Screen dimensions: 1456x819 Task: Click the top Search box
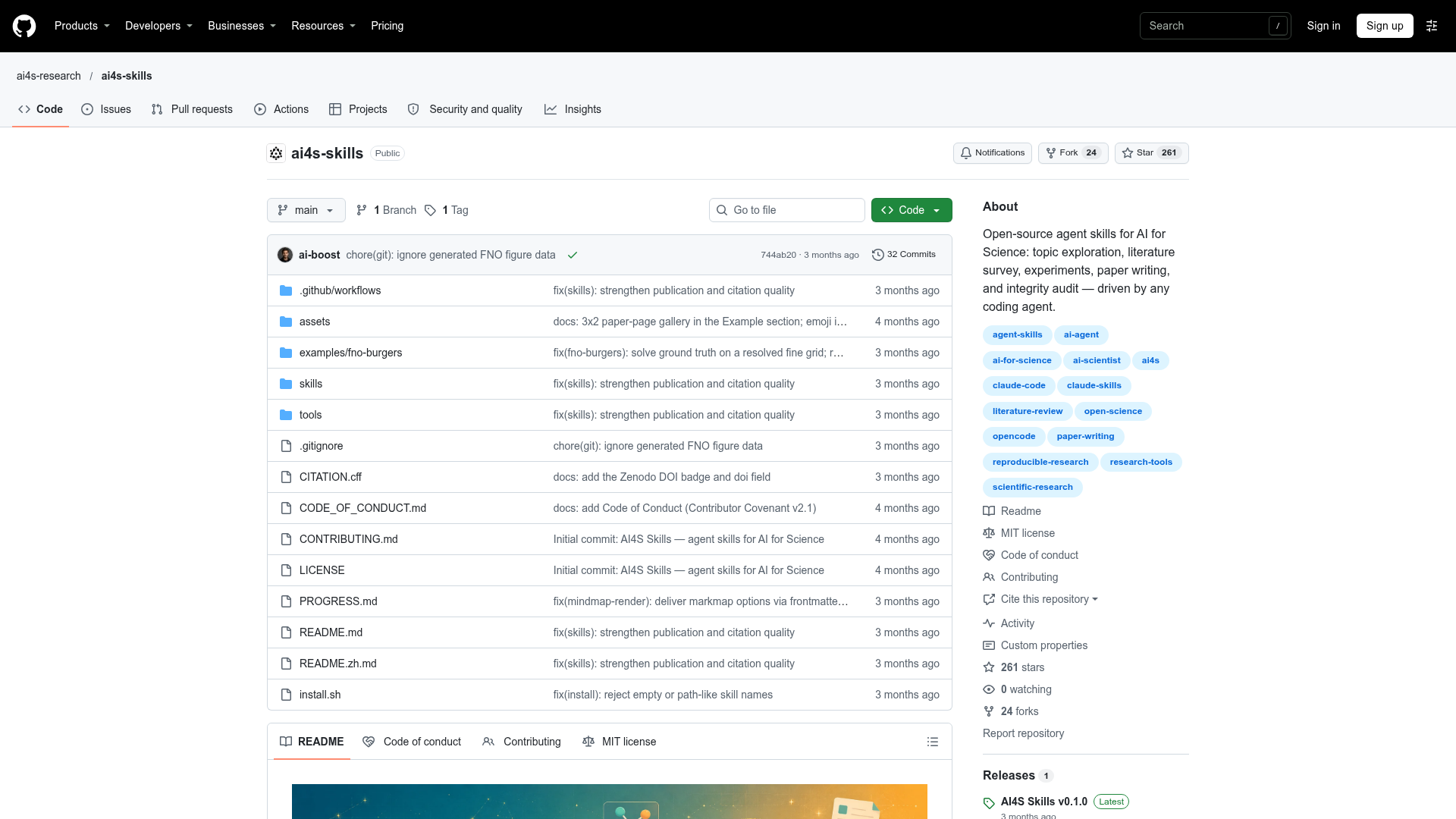point(1215,26)
